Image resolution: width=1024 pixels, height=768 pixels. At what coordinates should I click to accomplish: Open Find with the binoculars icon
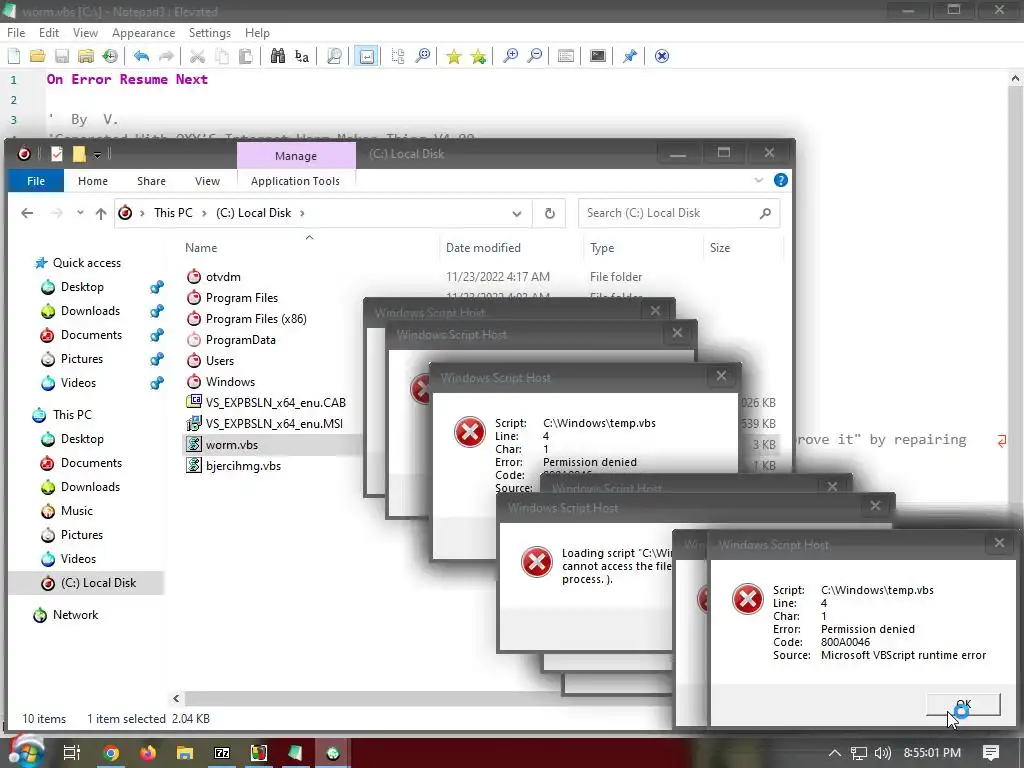click(278, 56)
